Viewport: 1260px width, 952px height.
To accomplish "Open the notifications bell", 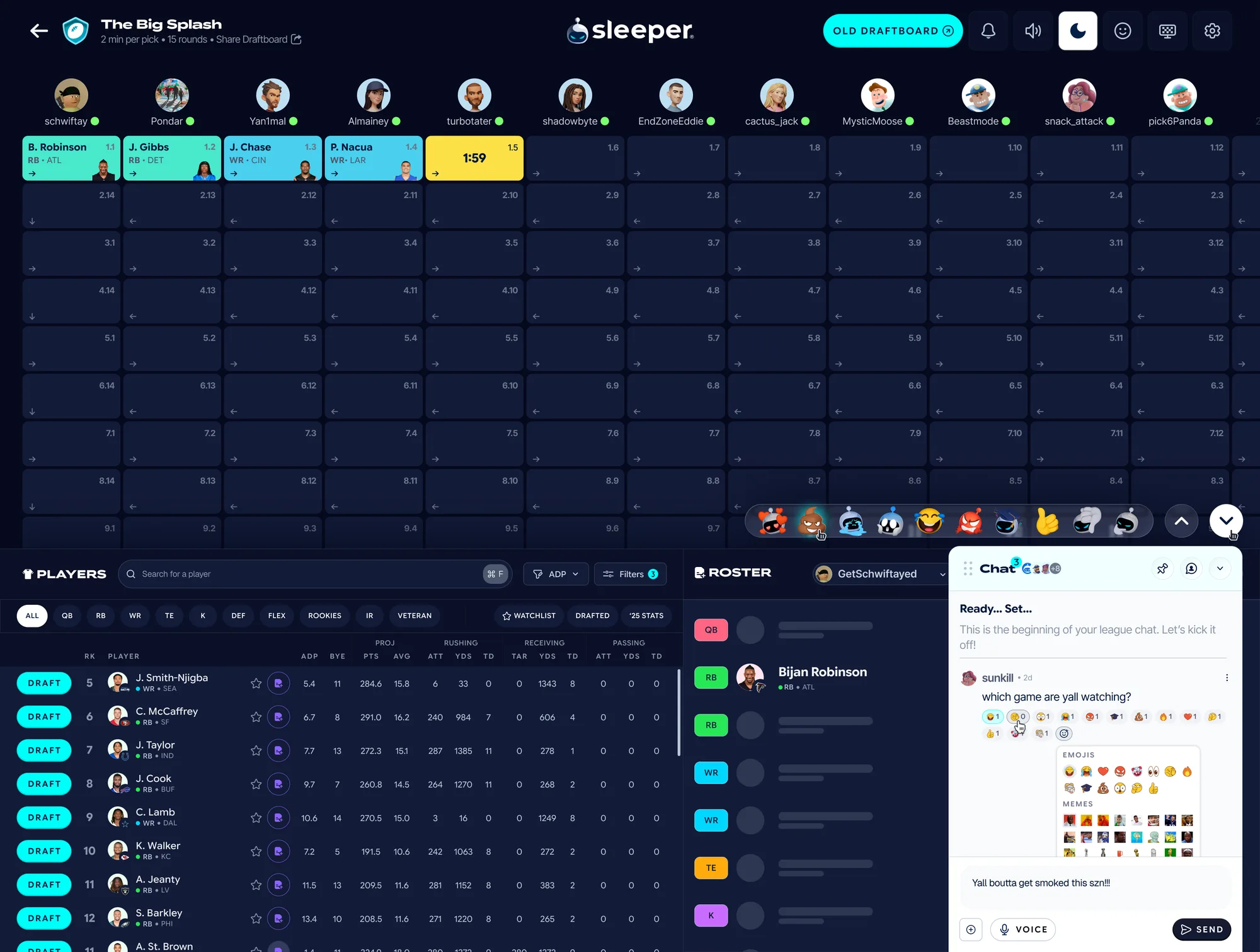I will [x=988, y=31].
